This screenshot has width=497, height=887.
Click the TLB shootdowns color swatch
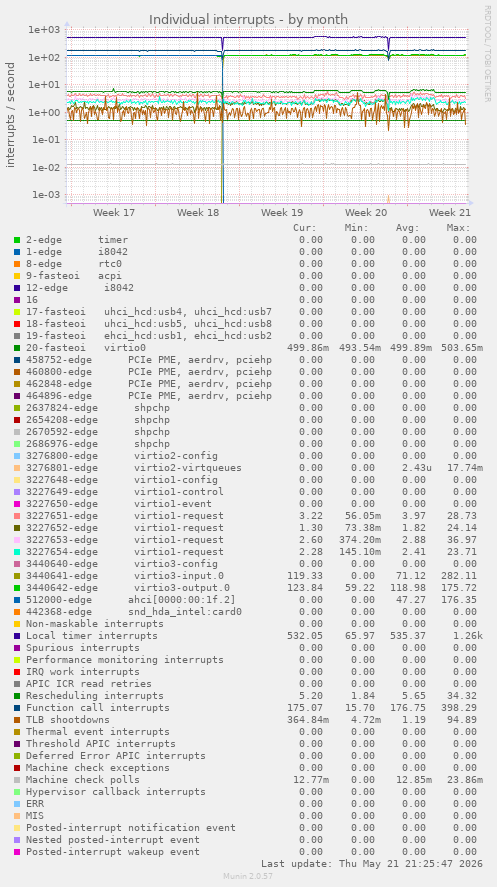(17, 720)
